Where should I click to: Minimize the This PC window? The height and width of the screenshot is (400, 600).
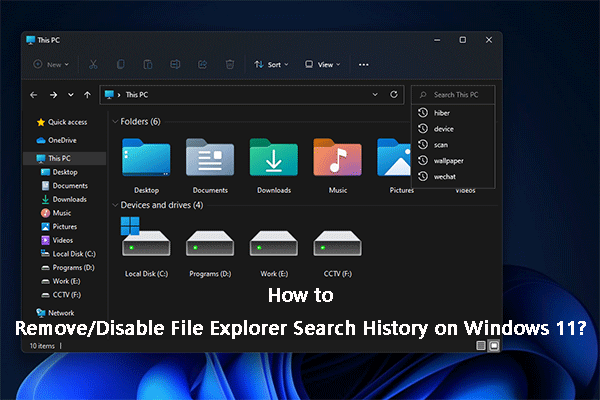pos(437,40)
